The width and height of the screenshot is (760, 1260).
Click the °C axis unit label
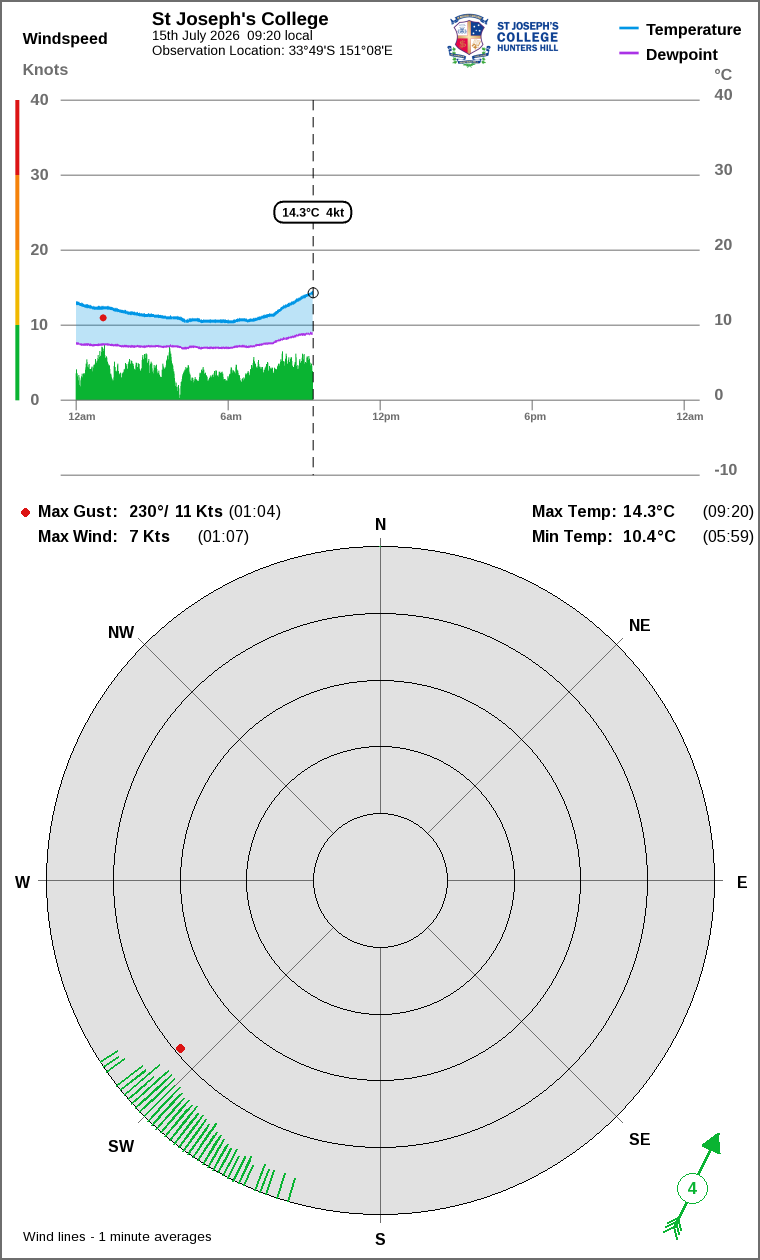(x=723, y=74)
